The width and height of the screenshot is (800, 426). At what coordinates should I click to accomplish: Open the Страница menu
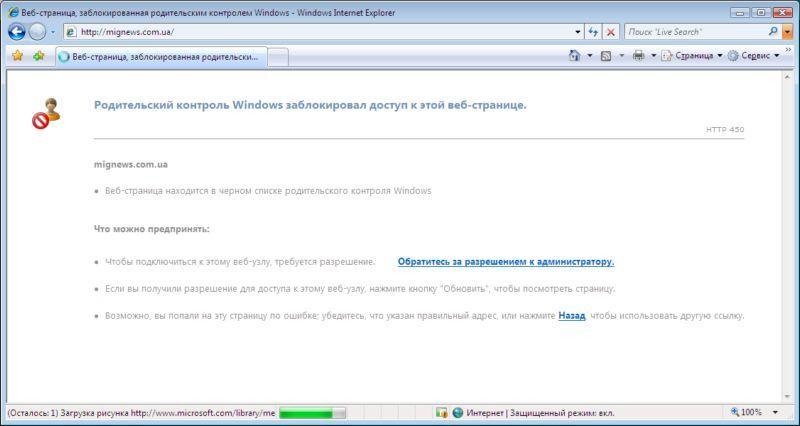(x=692, y=56)
